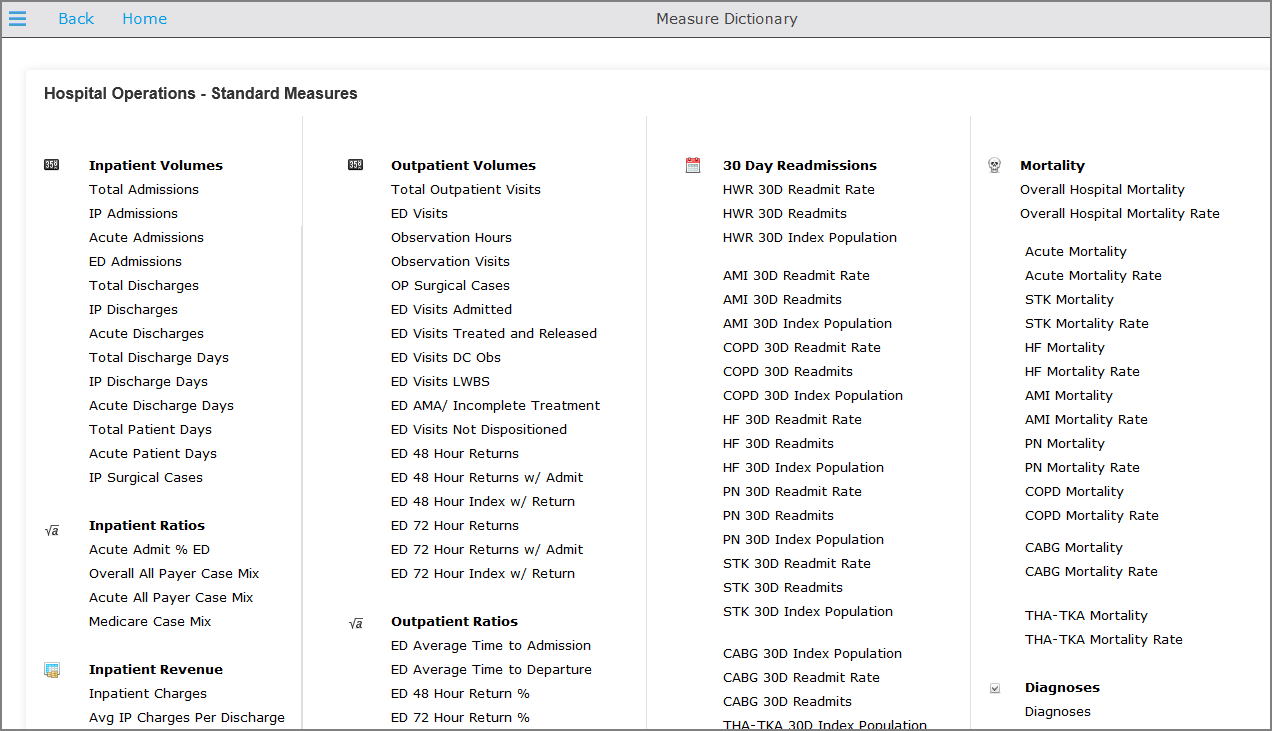1272x731 pixels.
Task: Select the Acute Mortality Rate measure
Action: click(1092, 275)
